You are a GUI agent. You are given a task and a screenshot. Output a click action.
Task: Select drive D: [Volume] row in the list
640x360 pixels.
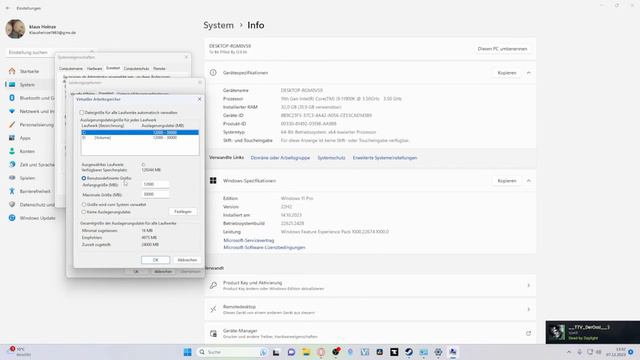pos(140,138)
